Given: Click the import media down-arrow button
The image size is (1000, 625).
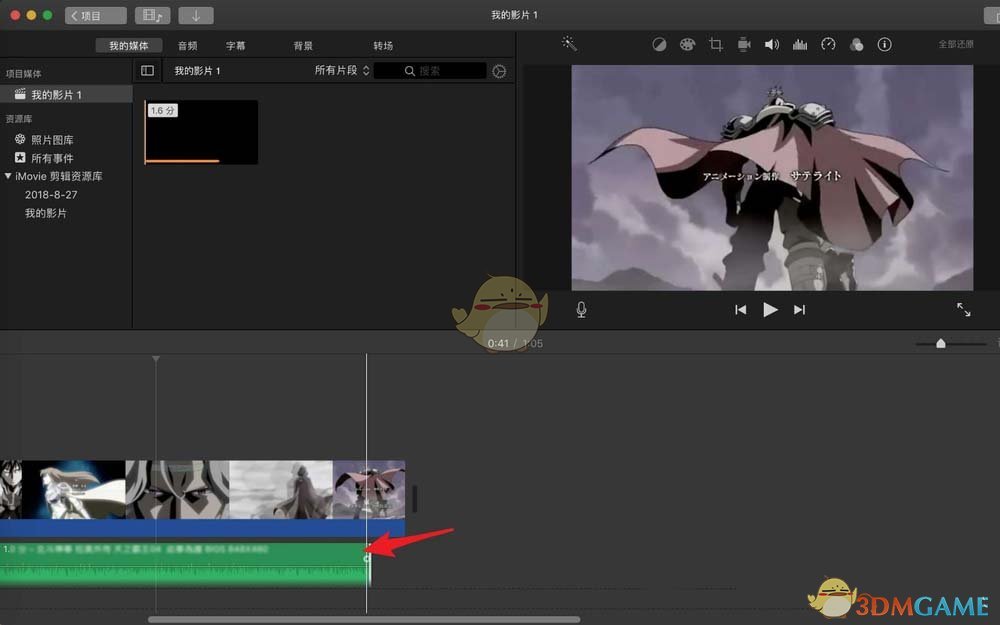Looking at the screenshot, I should [196, 15].
